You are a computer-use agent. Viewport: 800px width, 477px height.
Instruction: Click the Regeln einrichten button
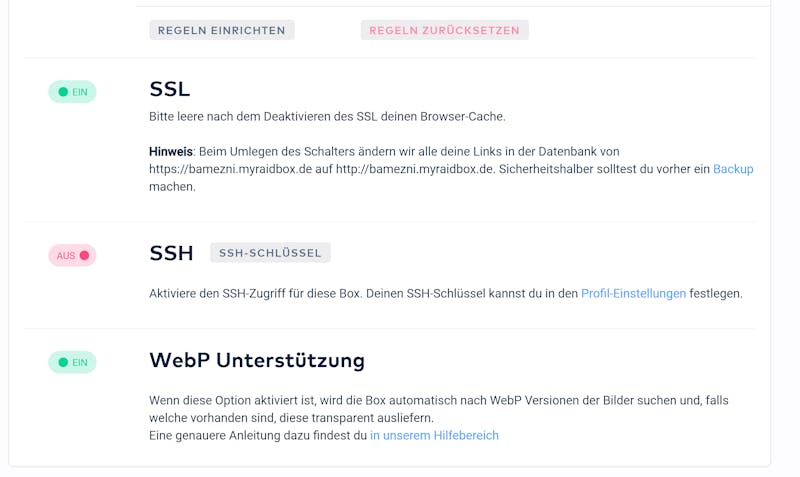(x=221, y=30)
